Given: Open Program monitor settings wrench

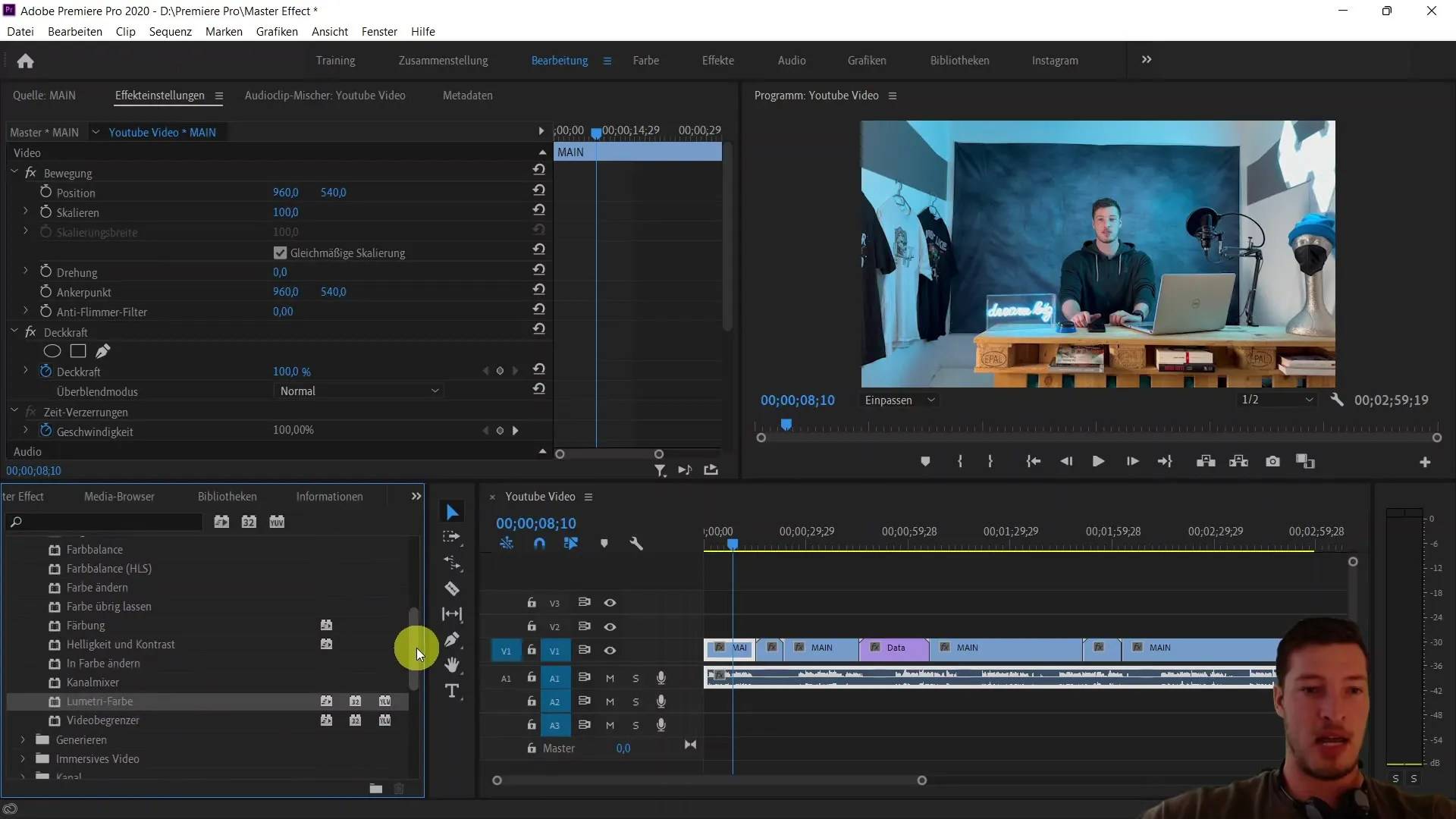Looking at the screenshot, I should coord(1337,400).
